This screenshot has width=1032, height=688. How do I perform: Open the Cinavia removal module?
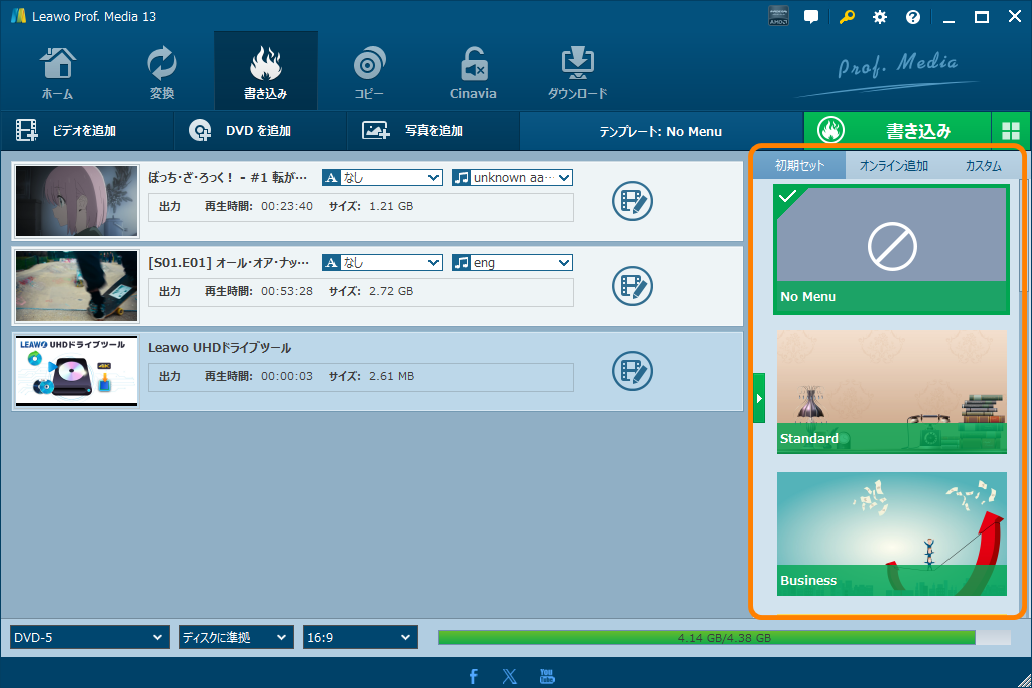point(473,73)
